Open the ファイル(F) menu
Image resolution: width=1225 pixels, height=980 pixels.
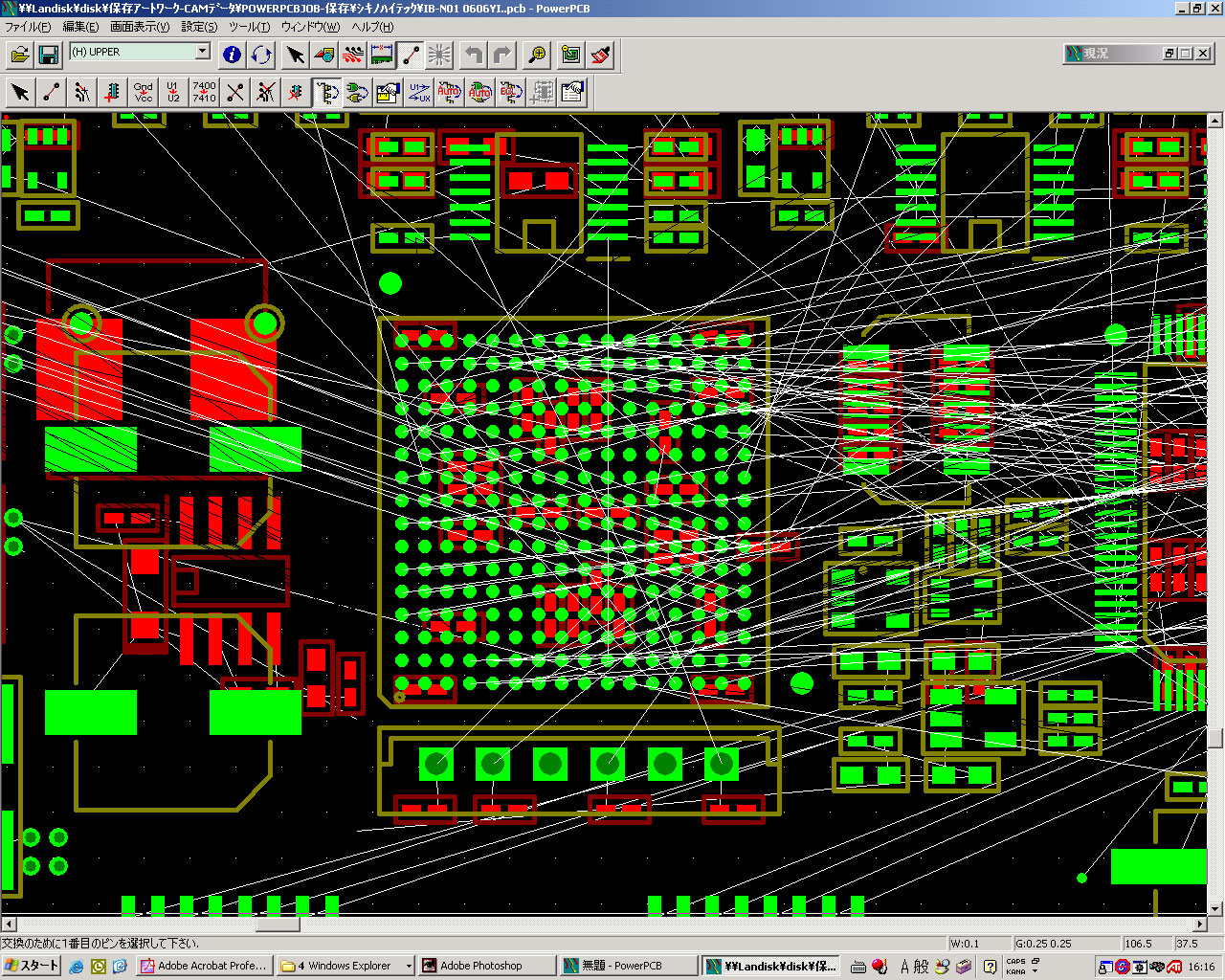(x=28, y=27)
